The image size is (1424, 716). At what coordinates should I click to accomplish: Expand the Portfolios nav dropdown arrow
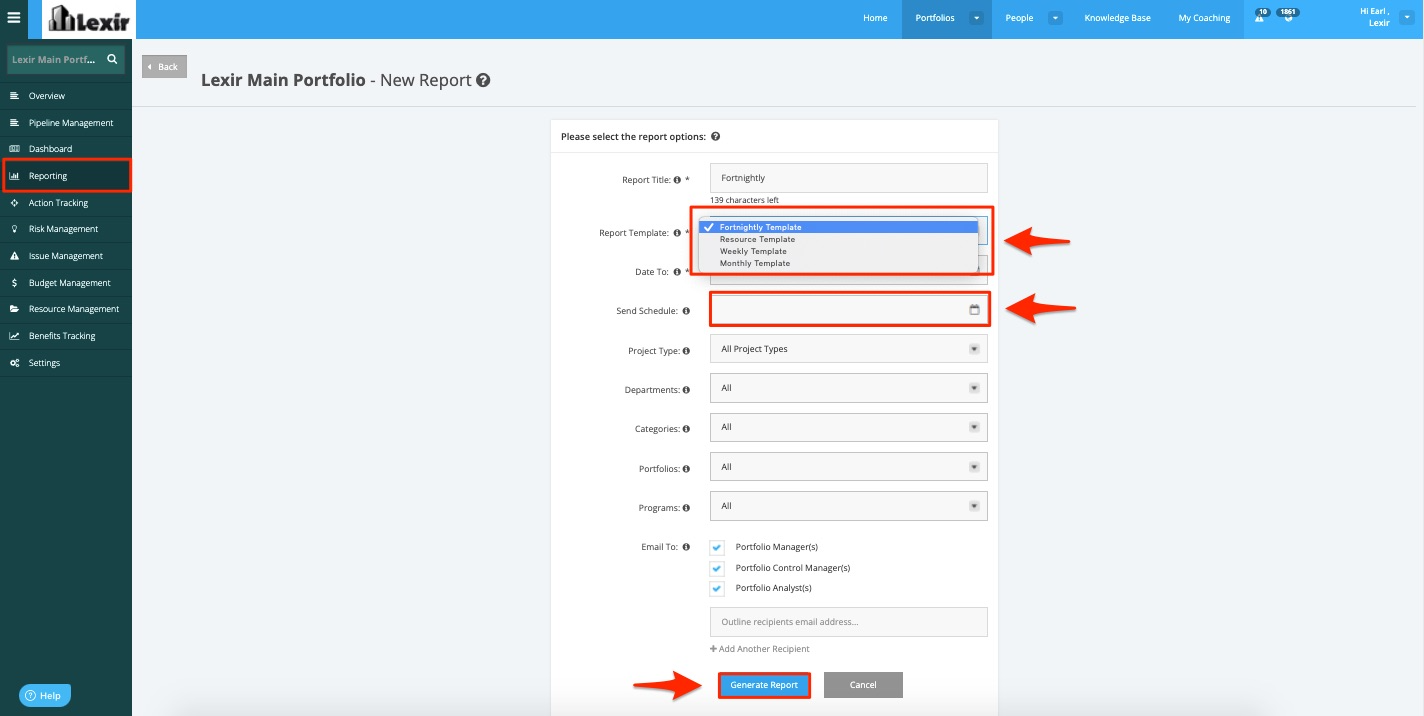(x=976, y=18)
